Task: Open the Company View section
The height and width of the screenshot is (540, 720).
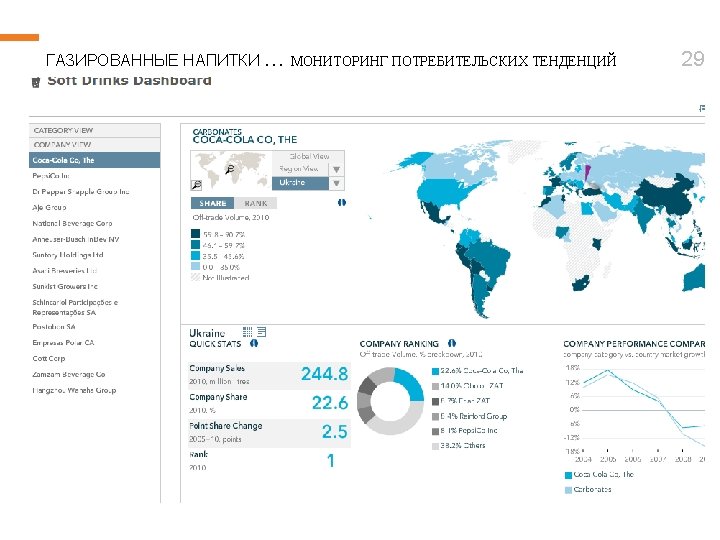Action: coord(95,145)
